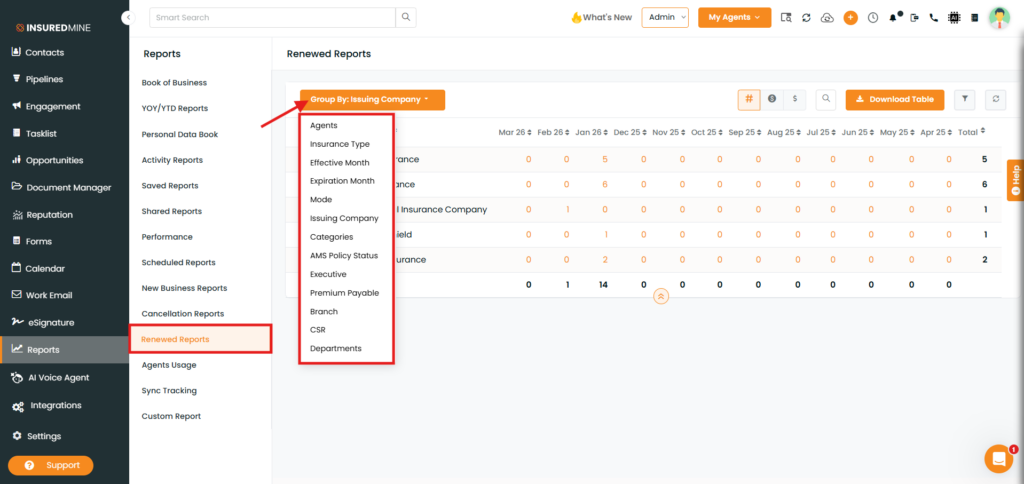Click the table filter funnel icon
This screenshot has height=484, width=1024.
965,99
